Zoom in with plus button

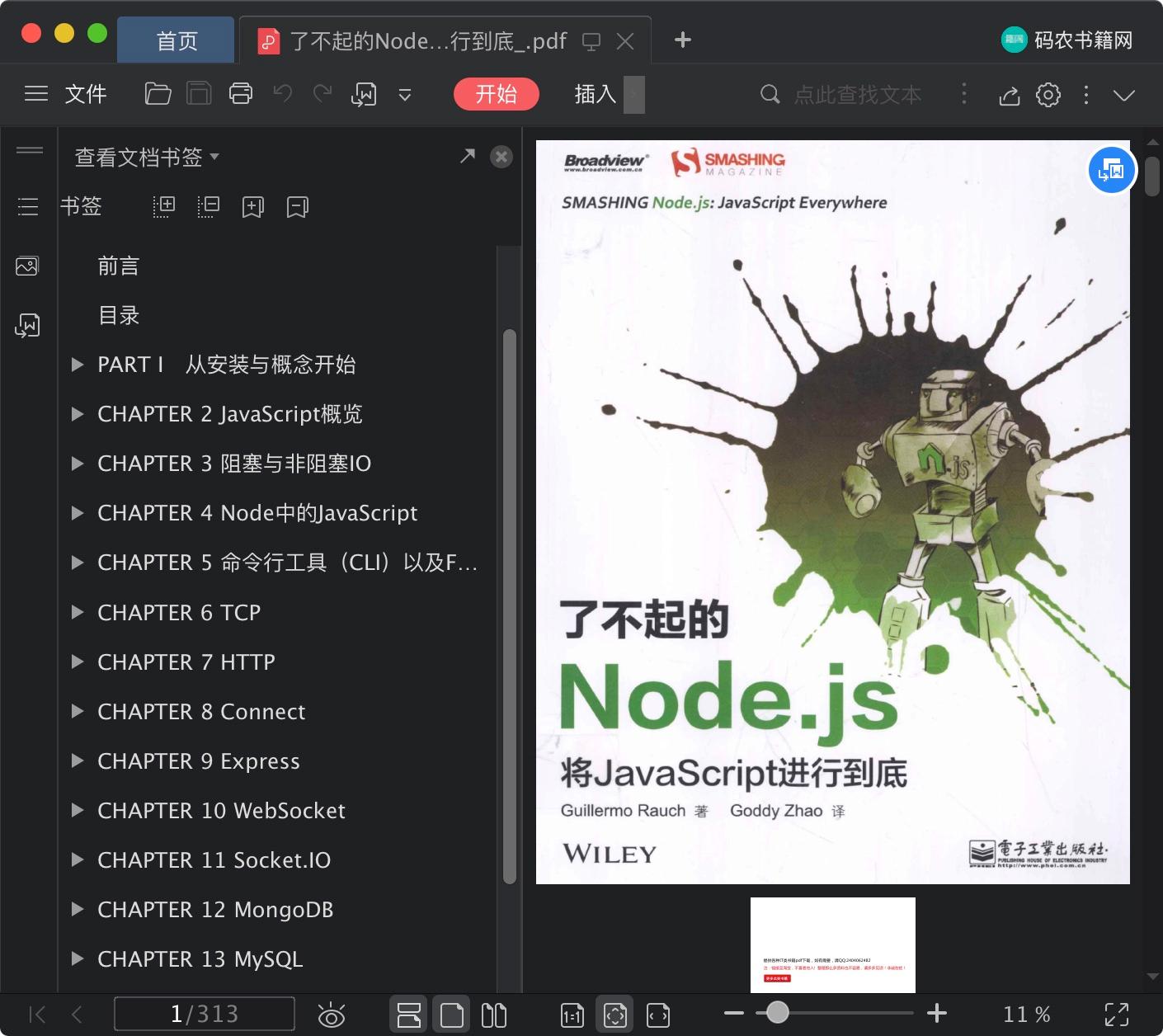937,1013
